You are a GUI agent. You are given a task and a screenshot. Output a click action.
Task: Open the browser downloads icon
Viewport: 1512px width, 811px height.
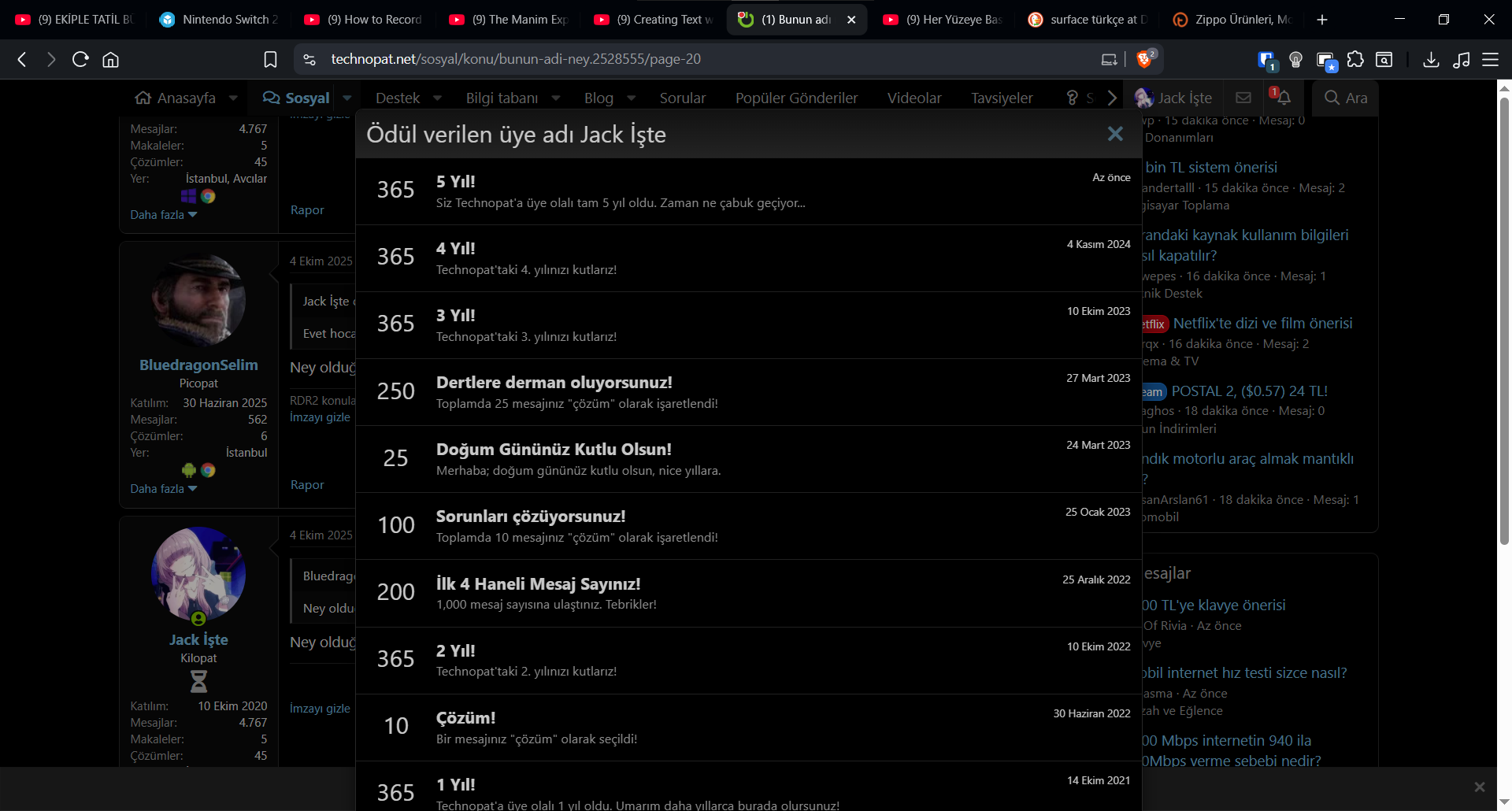pos(1432,59)
